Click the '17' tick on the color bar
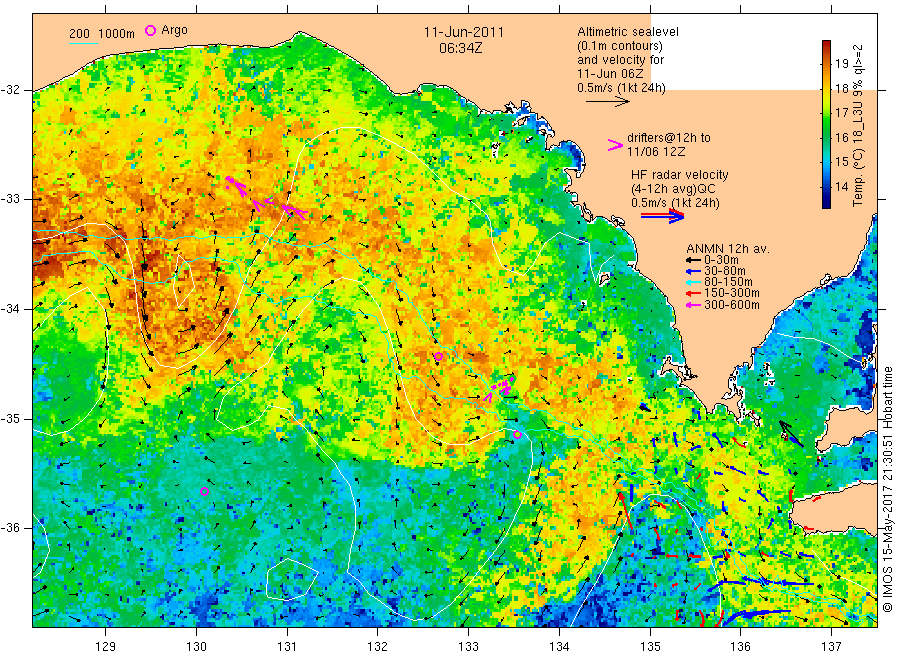This screenshot has width=900, height=660. [841, 112]
